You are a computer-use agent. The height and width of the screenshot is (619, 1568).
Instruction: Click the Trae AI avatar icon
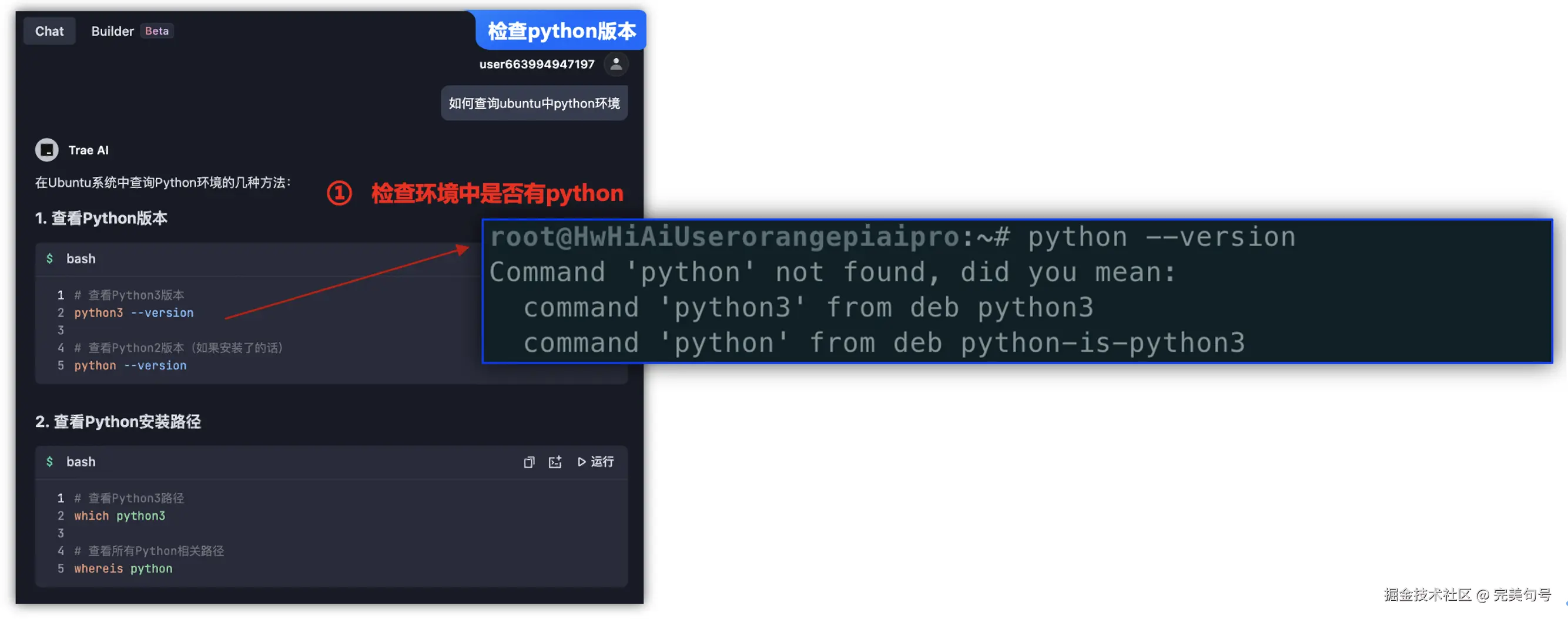[x=47, y=150]
